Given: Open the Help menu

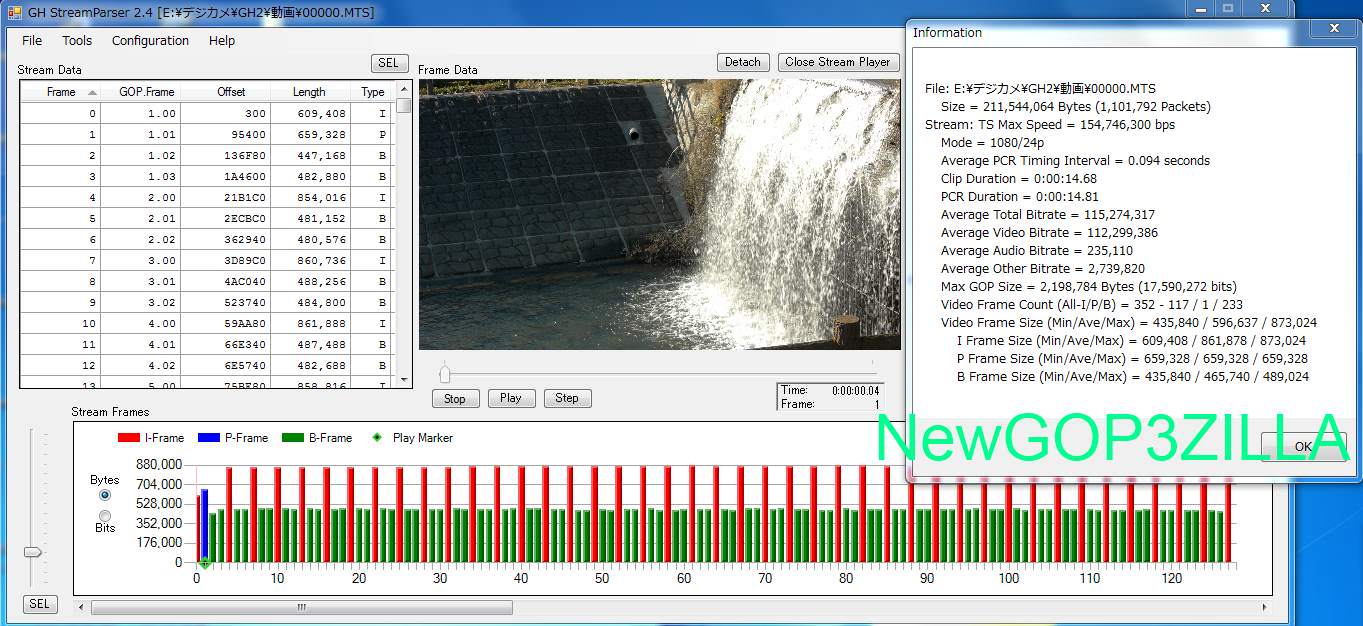Looking at the screenshot, I should pos(222,41).
